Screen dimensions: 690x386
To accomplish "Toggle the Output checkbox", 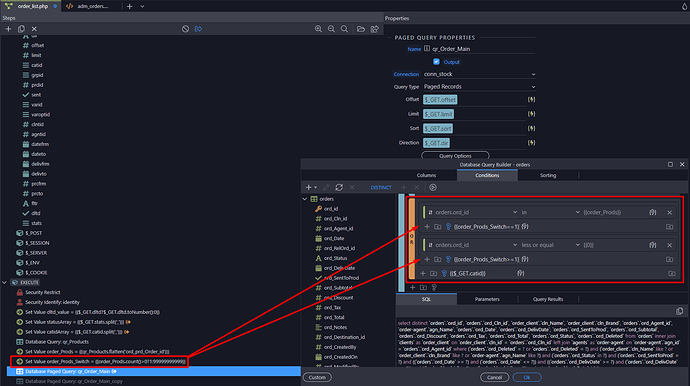I will pos(436,62).
